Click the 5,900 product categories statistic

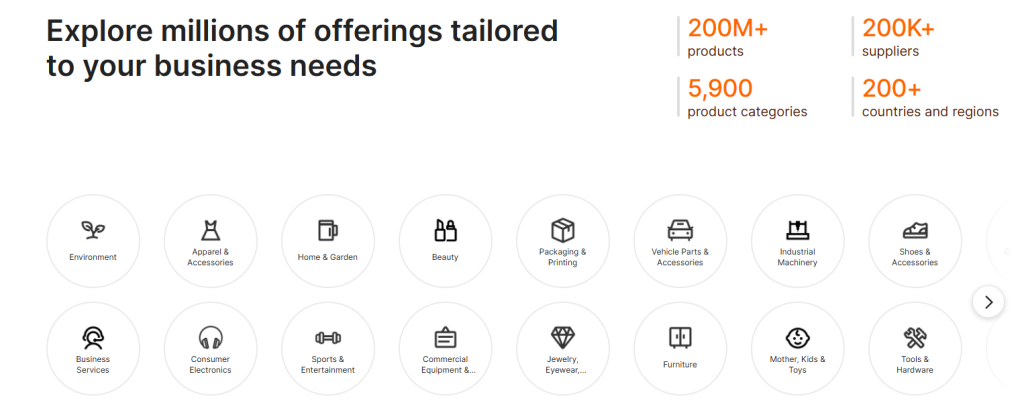[x=747, y=98]
